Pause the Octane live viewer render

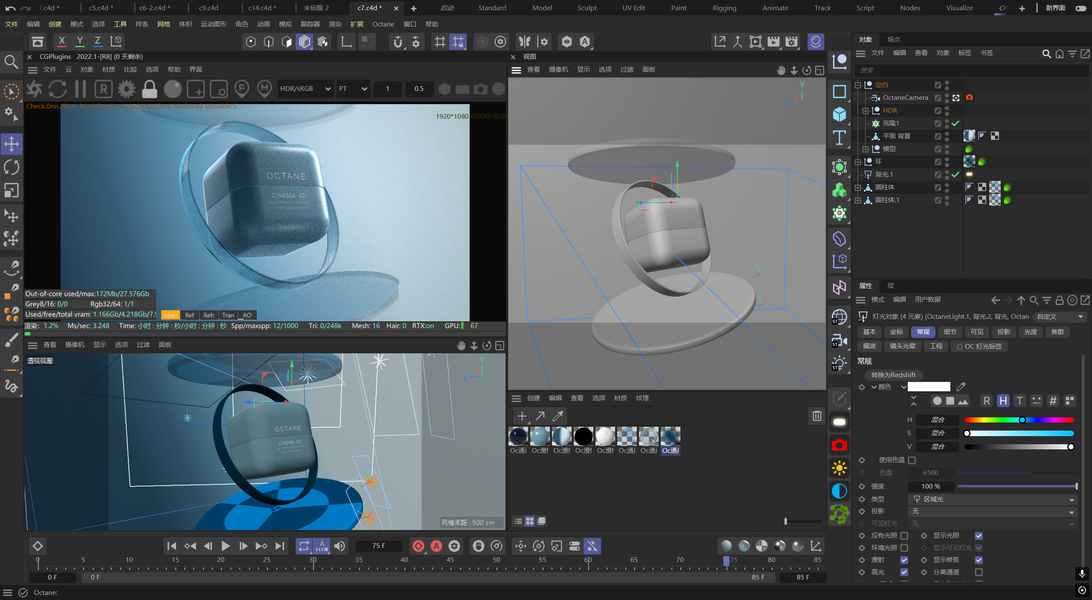[81, 89]
